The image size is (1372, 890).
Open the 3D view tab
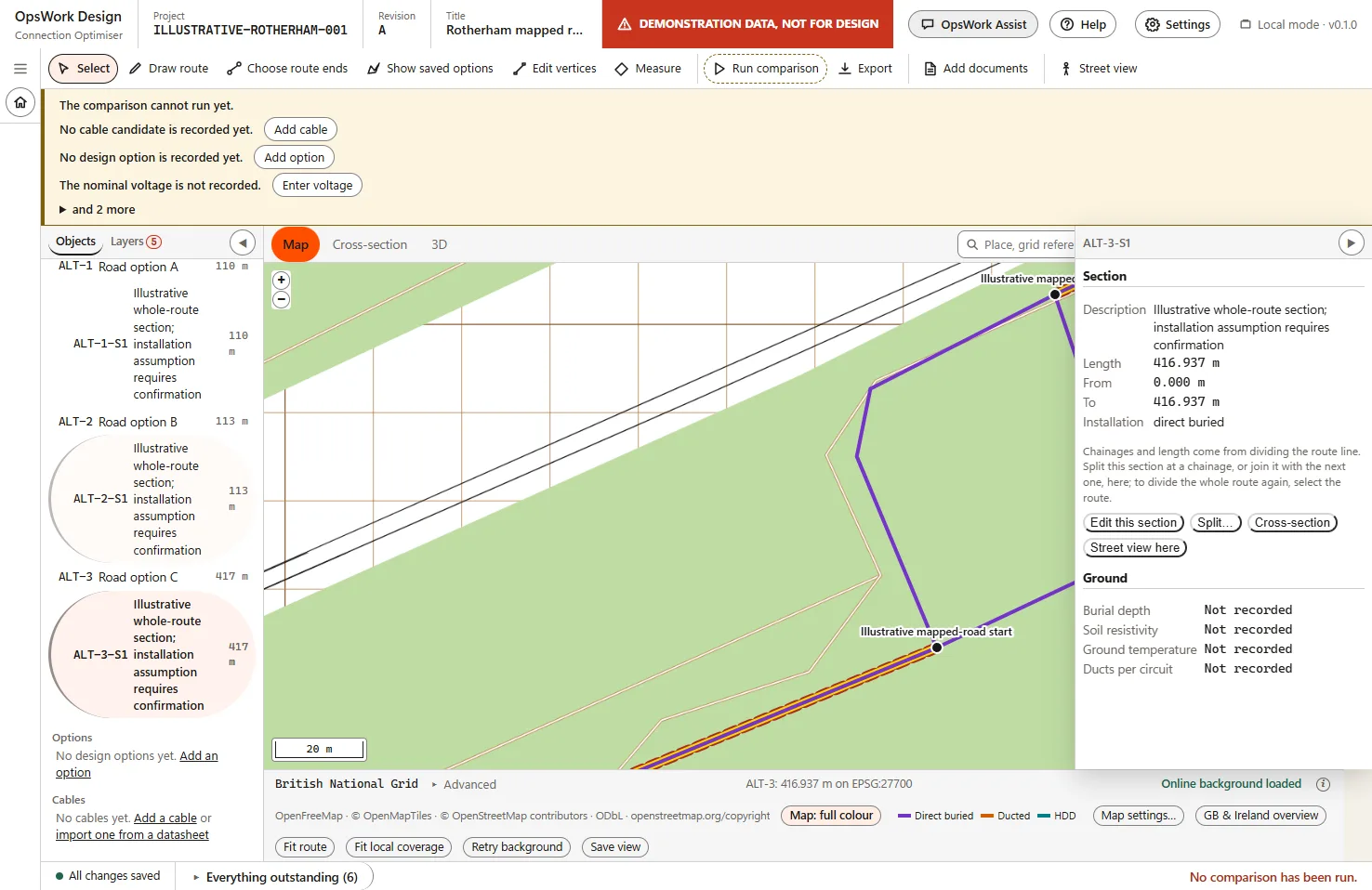[440, 244]
